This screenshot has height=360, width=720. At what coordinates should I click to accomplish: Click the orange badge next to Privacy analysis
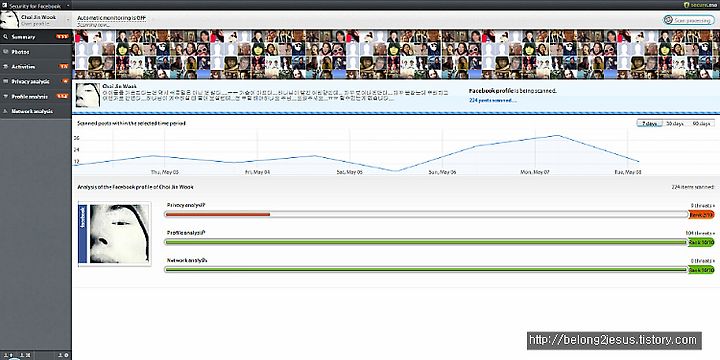pyautogui.click(x=66, y=81)
